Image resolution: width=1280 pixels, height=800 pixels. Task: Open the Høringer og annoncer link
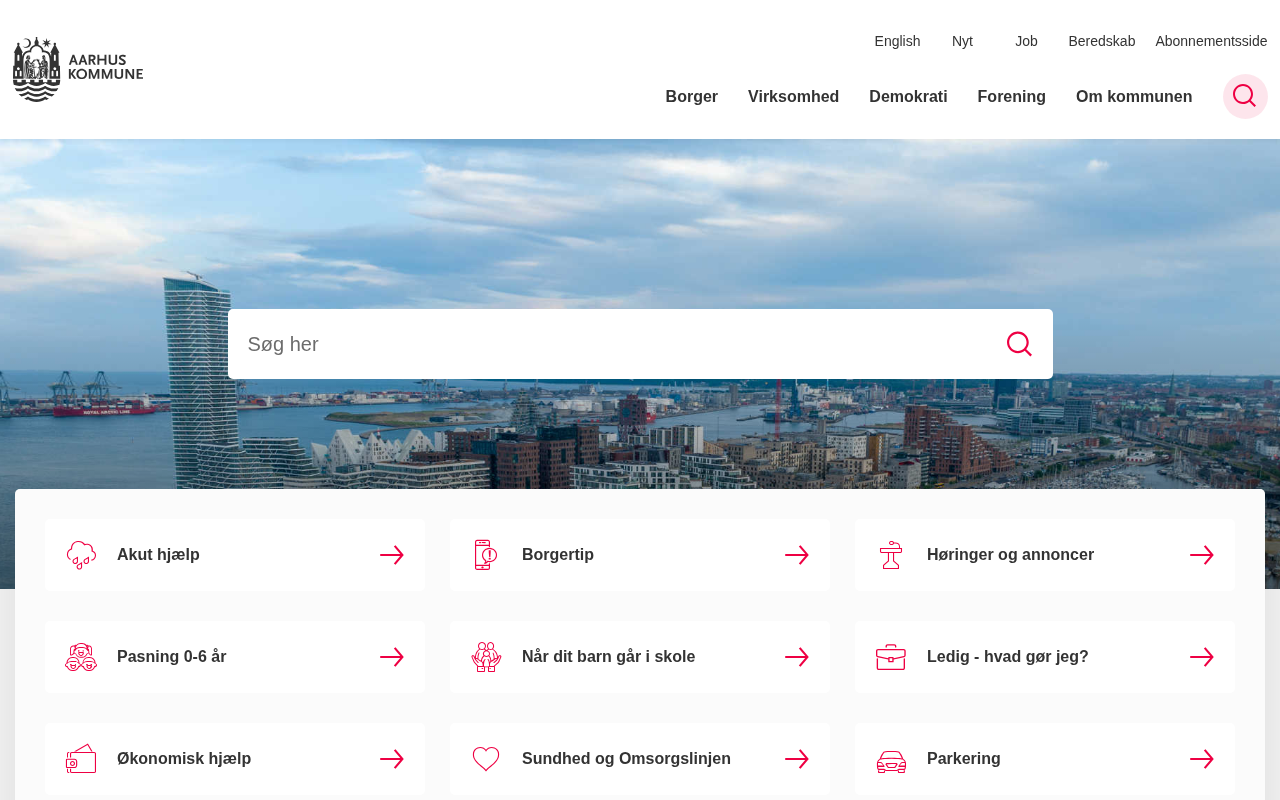click(x=1045, y=555)
